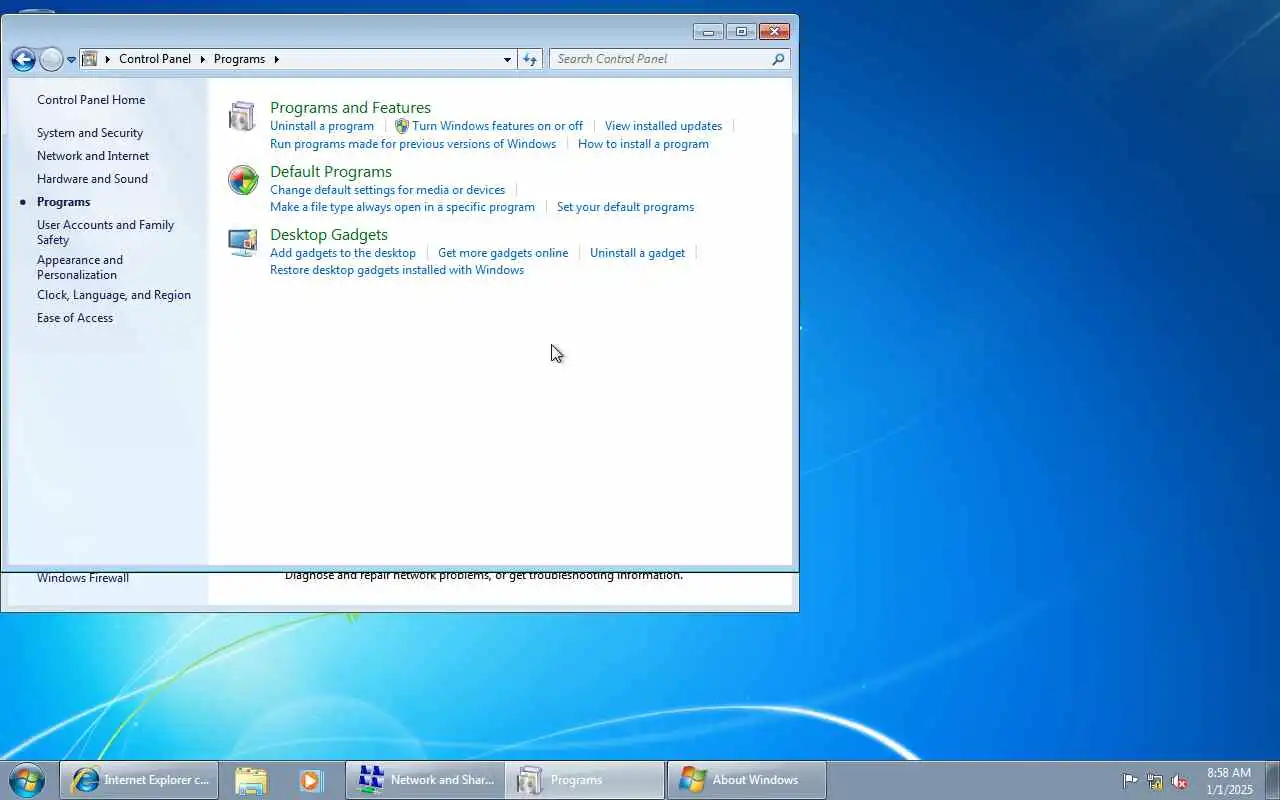
Task: Click Windows Firewall in the background window
Action: coord(83,578)
